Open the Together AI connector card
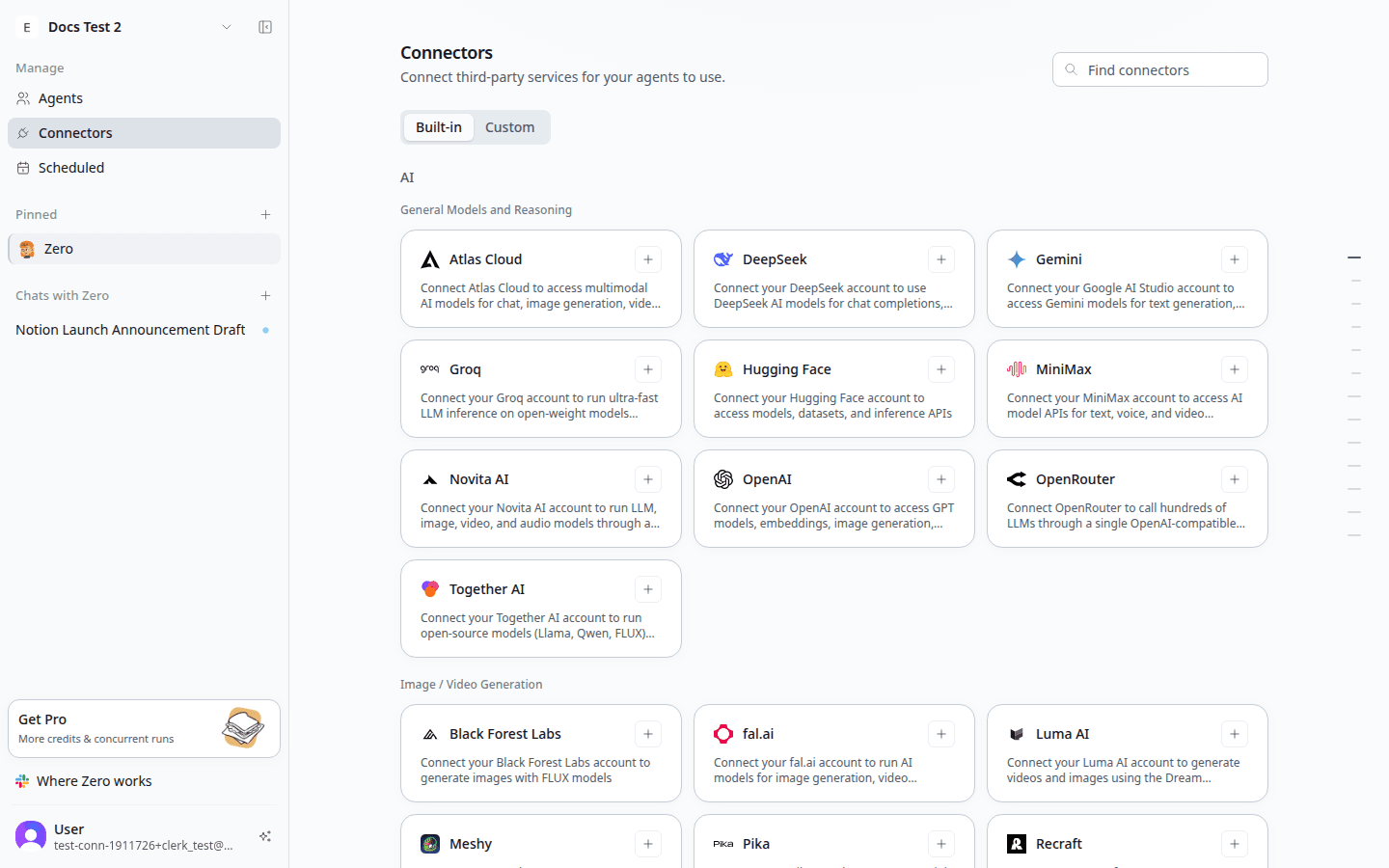This screenshot has height=868, width=1389. tap(541, 609)
